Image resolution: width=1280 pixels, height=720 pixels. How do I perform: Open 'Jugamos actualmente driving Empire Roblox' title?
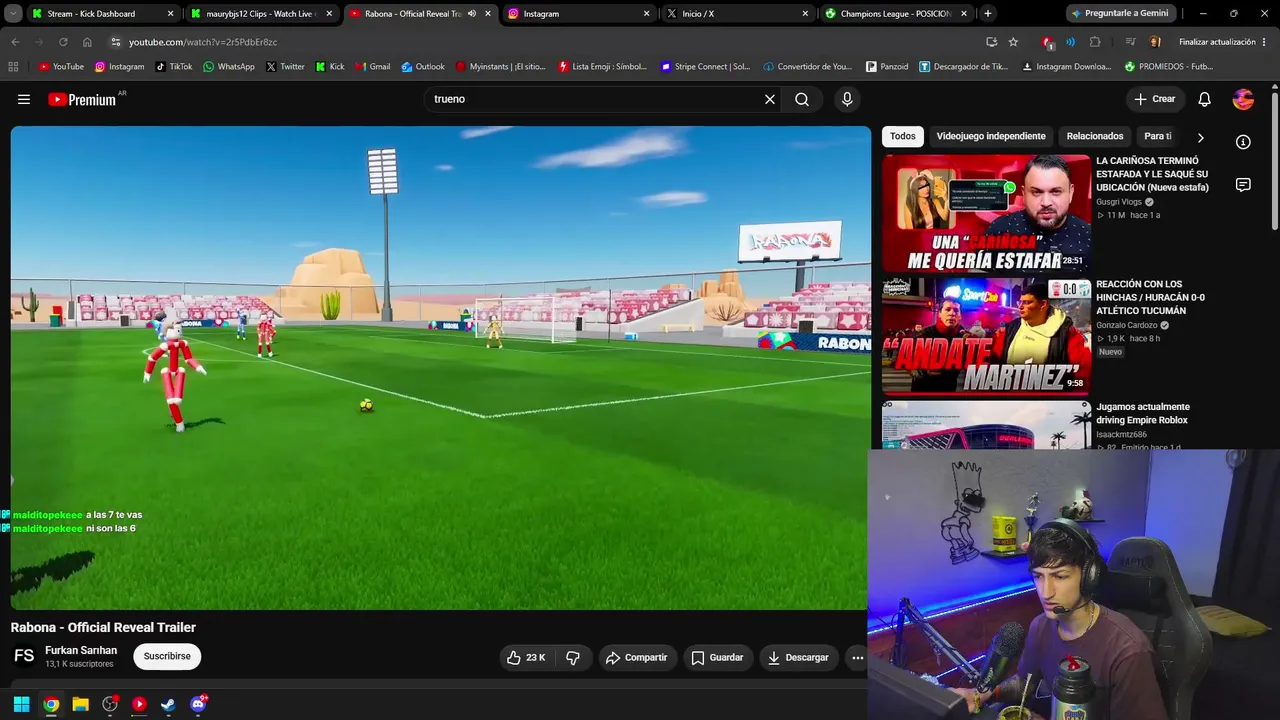pos(1143,414)
